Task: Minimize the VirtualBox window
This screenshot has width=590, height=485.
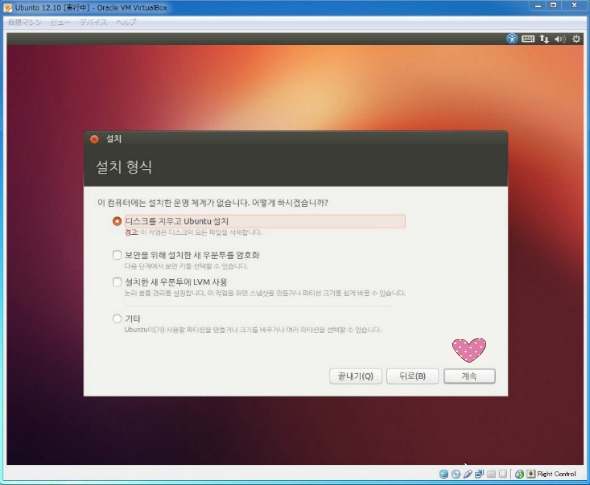Action: [538, 6]
